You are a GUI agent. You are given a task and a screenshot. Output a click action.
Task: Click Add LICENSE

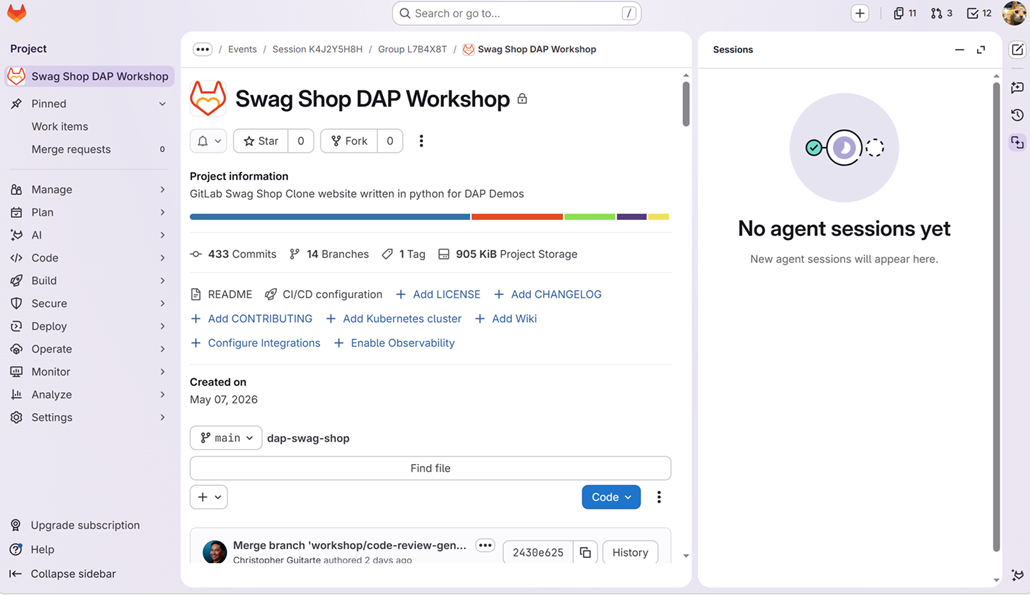pos(438,294)
